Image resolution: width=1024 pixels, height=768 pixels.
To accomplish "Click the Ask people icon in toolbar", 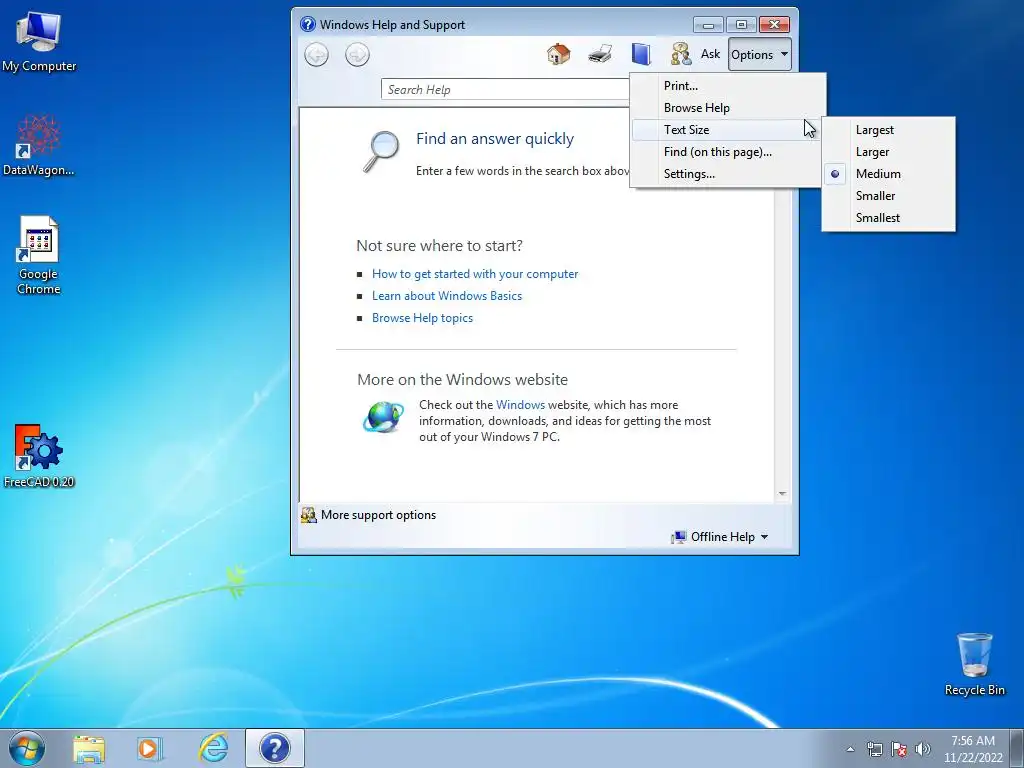I will (x=681, y=54).
